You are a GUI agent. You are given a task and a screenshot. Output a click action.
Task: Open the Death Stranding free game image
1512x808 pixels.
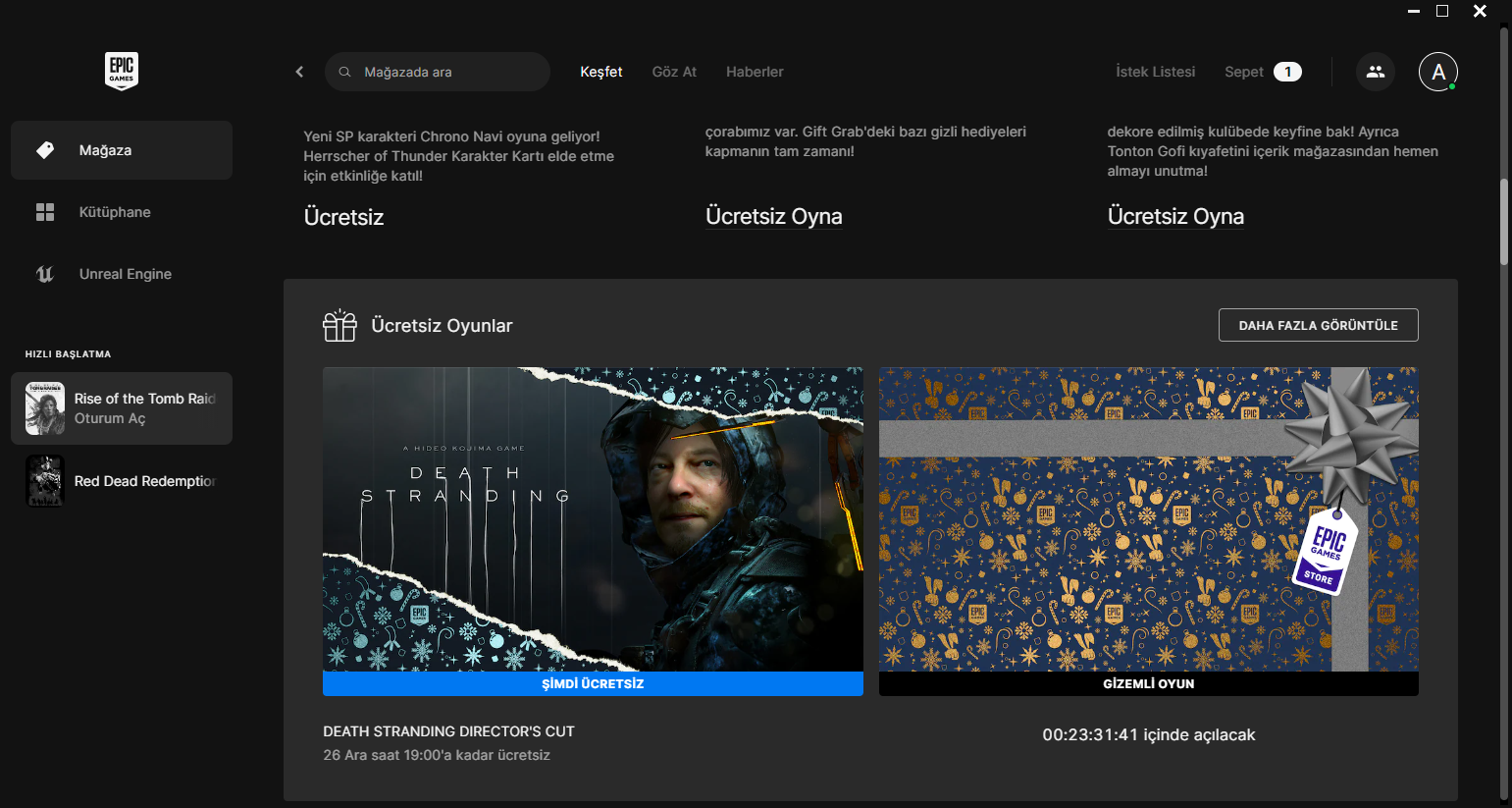pos(593,519)
